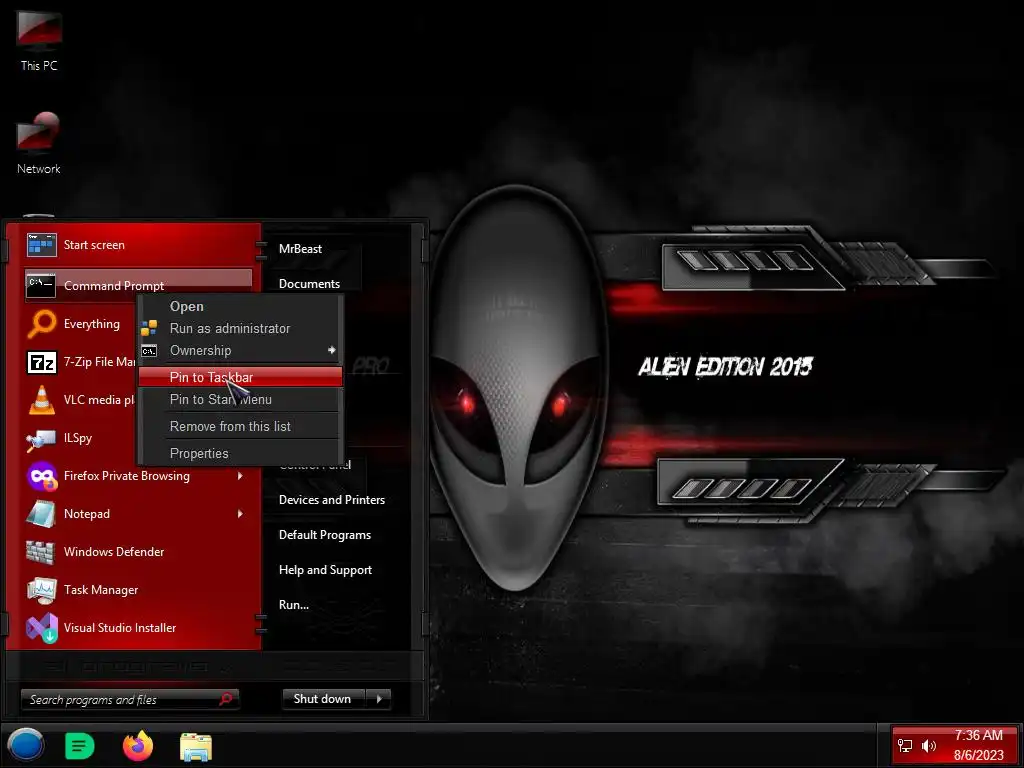Expand Notepad jump list arrow
Image resolution: width=1024 pixels, height=768 pixels.
coord(240,514)
